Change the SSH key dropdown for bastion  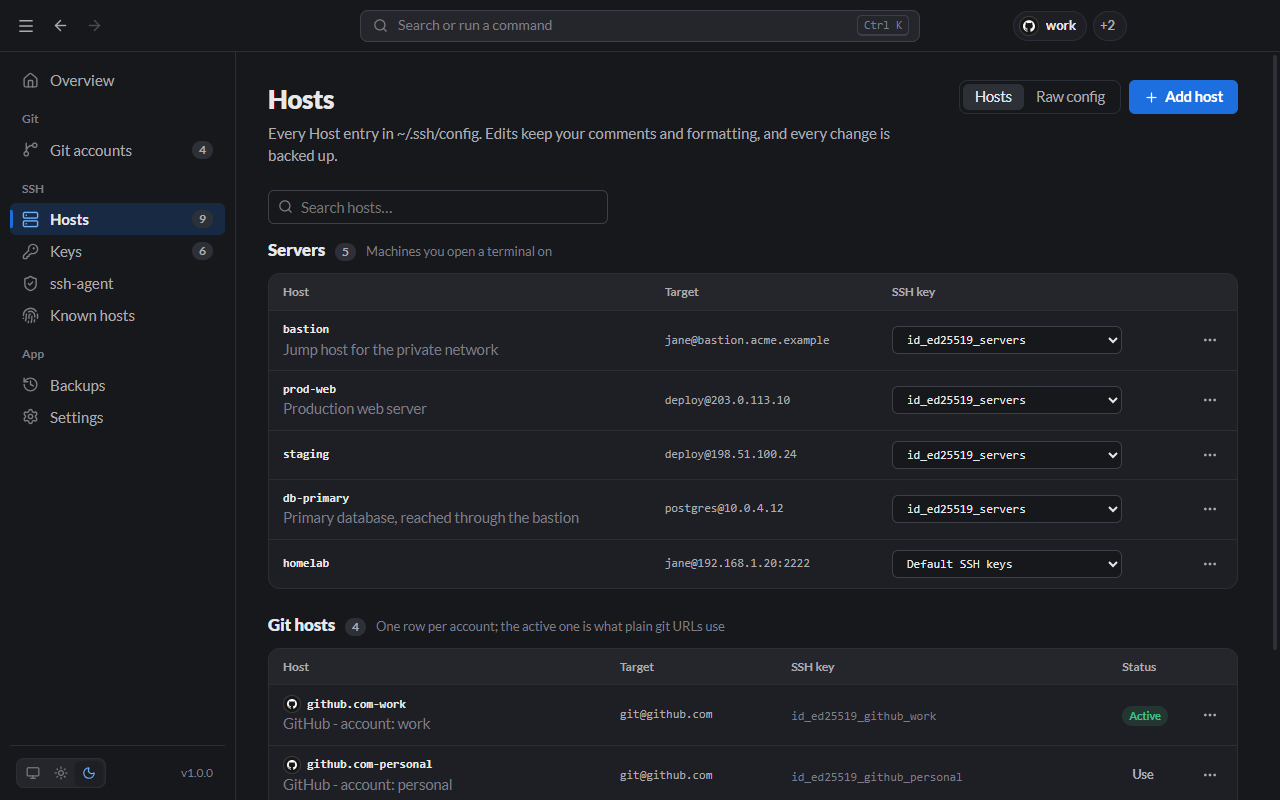click(x=1007, y=340)
